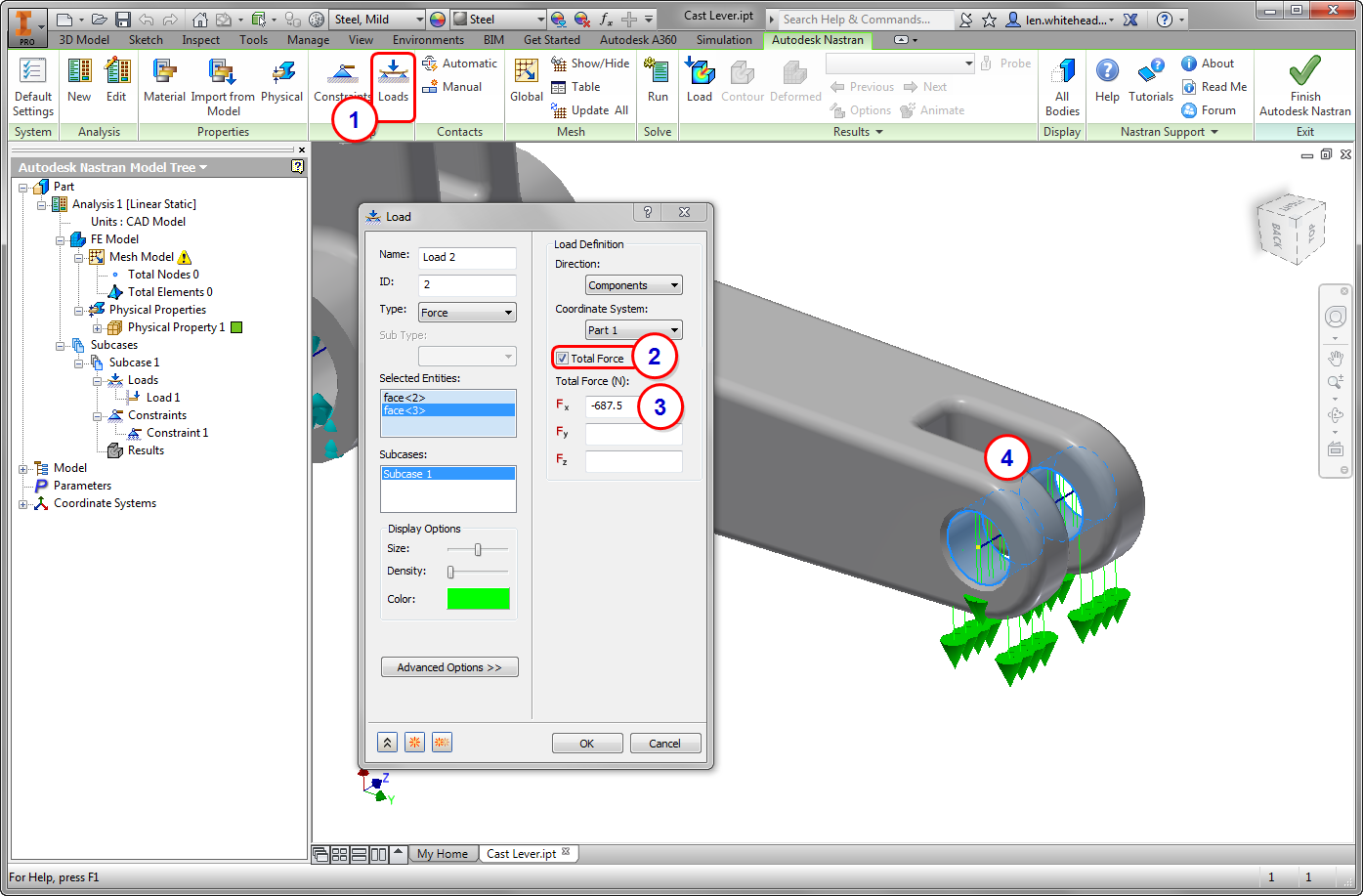Image resolution: width=1363 pixels, height=896 pixels.
Task: Save the document from quick access toolbar
Action: (x=123, y=20)
